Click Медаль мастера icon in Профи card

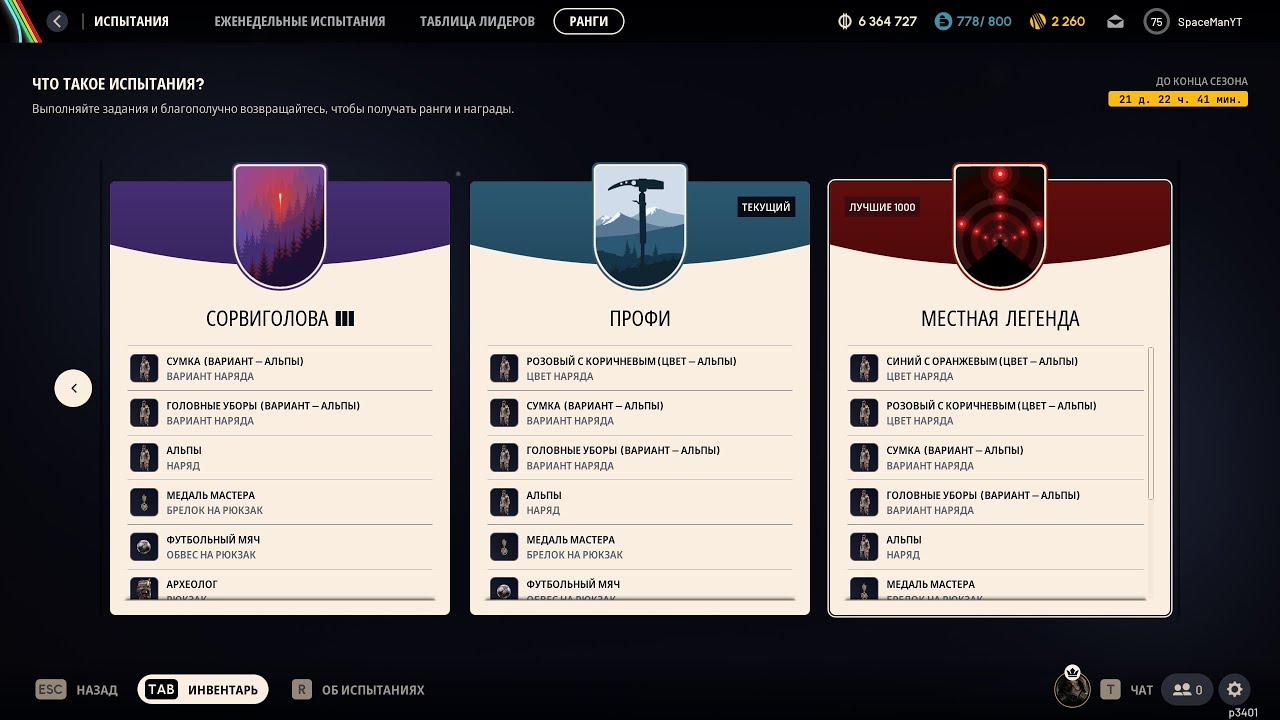pos(504,546)
